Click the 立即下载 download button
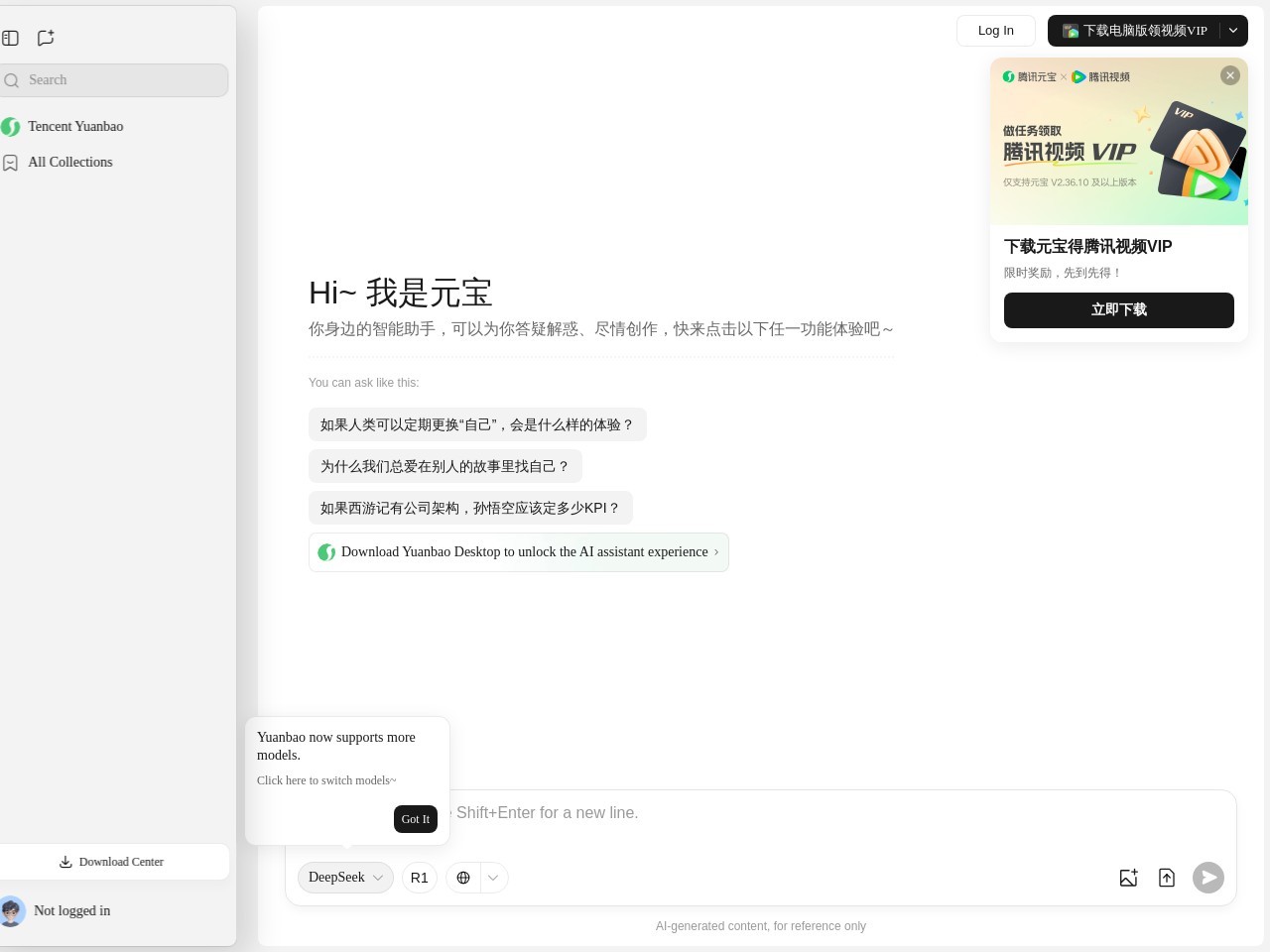Screen dimensions: 1270x952 1118,309
